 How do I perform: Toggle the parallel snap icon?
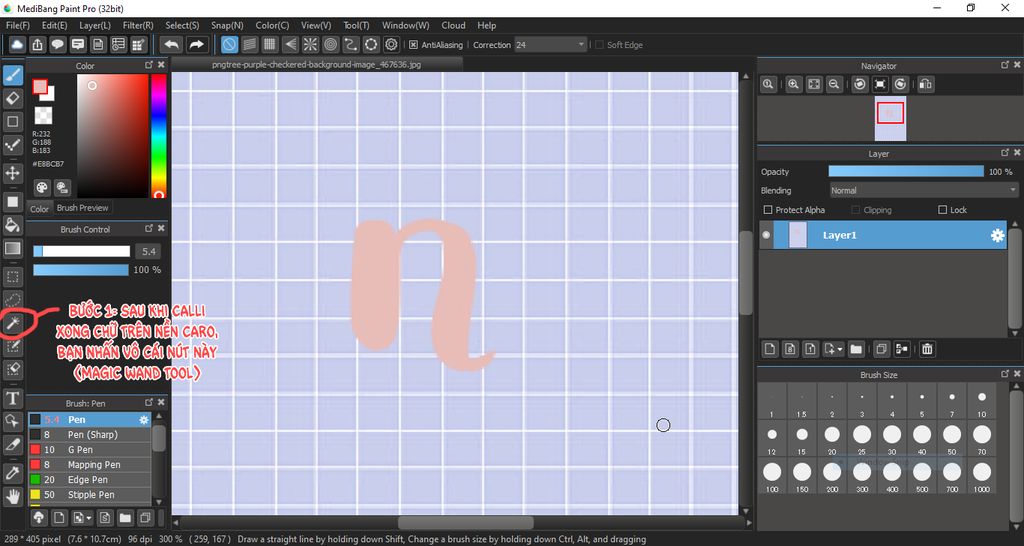[x=249, y=44]
